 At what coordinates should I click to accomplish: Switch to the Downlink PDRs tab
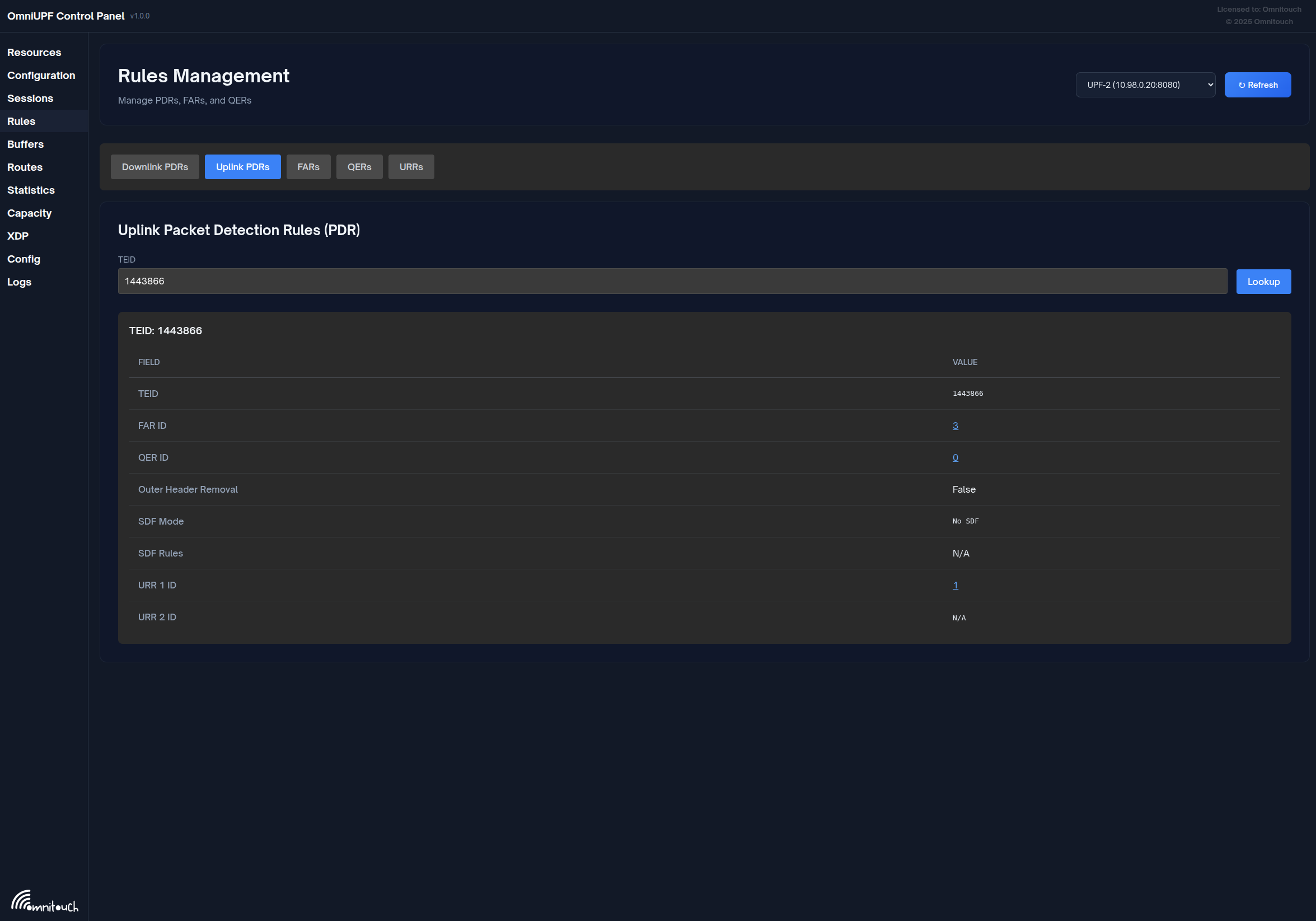click(154, 167)
